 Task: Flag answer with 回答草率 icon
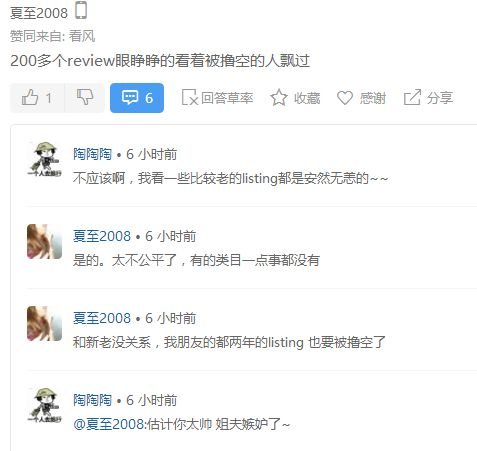[x=190, y=98]
